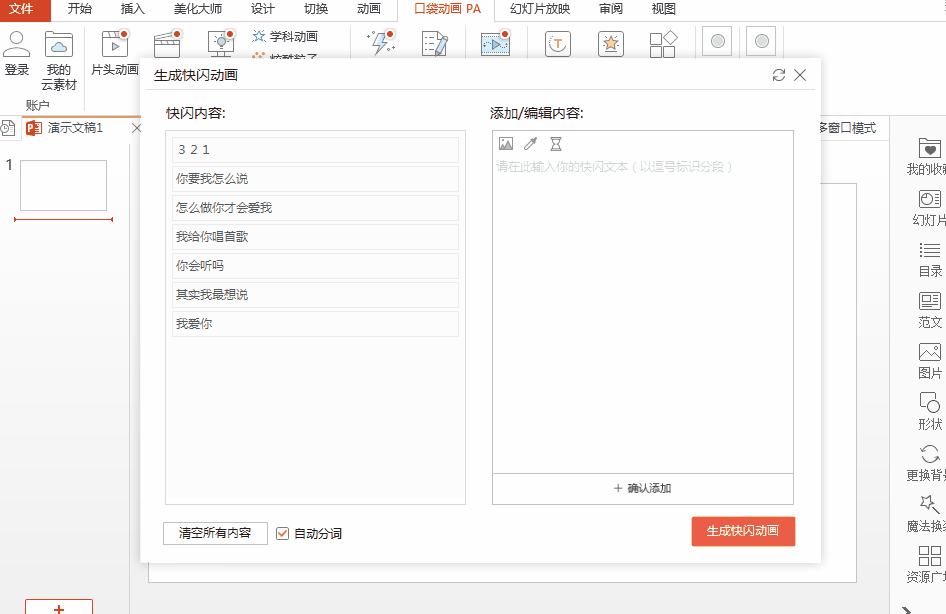Click into the flash text input area
Image resolution: width=946 pixels, height=614 pixels.
pyautogui.click(x=643, y=314)
